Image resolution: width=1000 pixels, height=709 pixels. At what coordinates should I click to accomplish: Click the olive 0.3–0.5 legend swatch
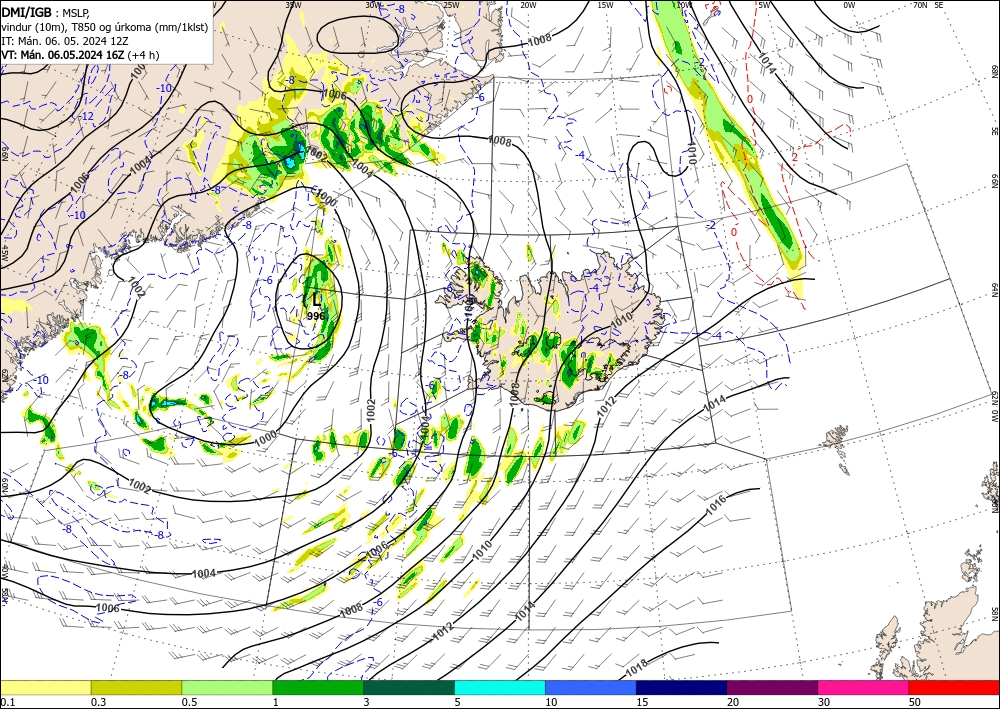tap(136, 687)
